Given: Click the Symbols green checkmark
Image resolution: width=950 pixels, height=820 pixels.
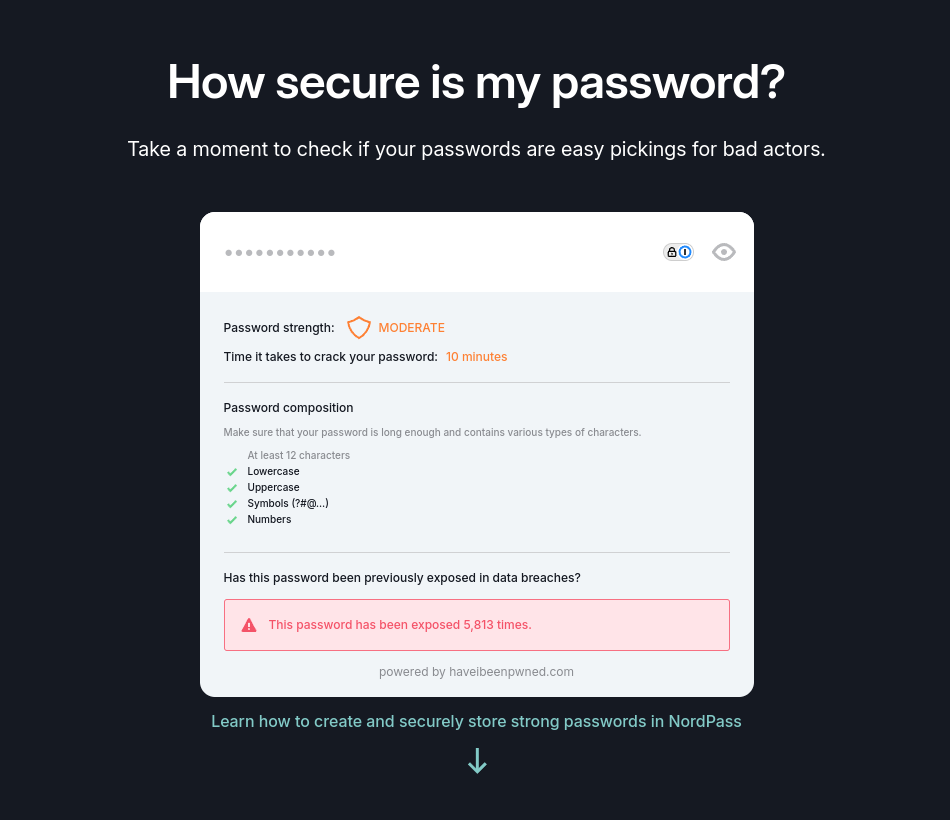Looking at the screenshot, I should (x=231, y=504).
